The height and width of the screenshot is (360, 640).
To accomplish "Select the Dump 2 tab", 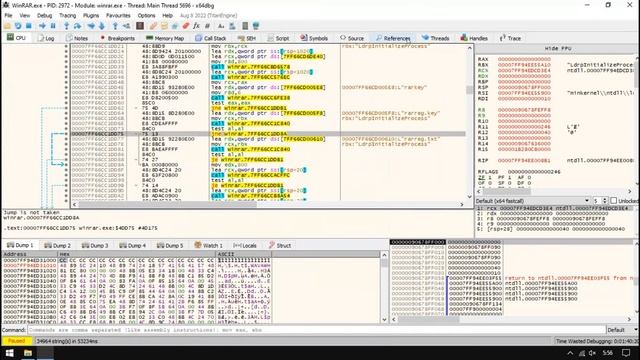I will pos(58,245).
